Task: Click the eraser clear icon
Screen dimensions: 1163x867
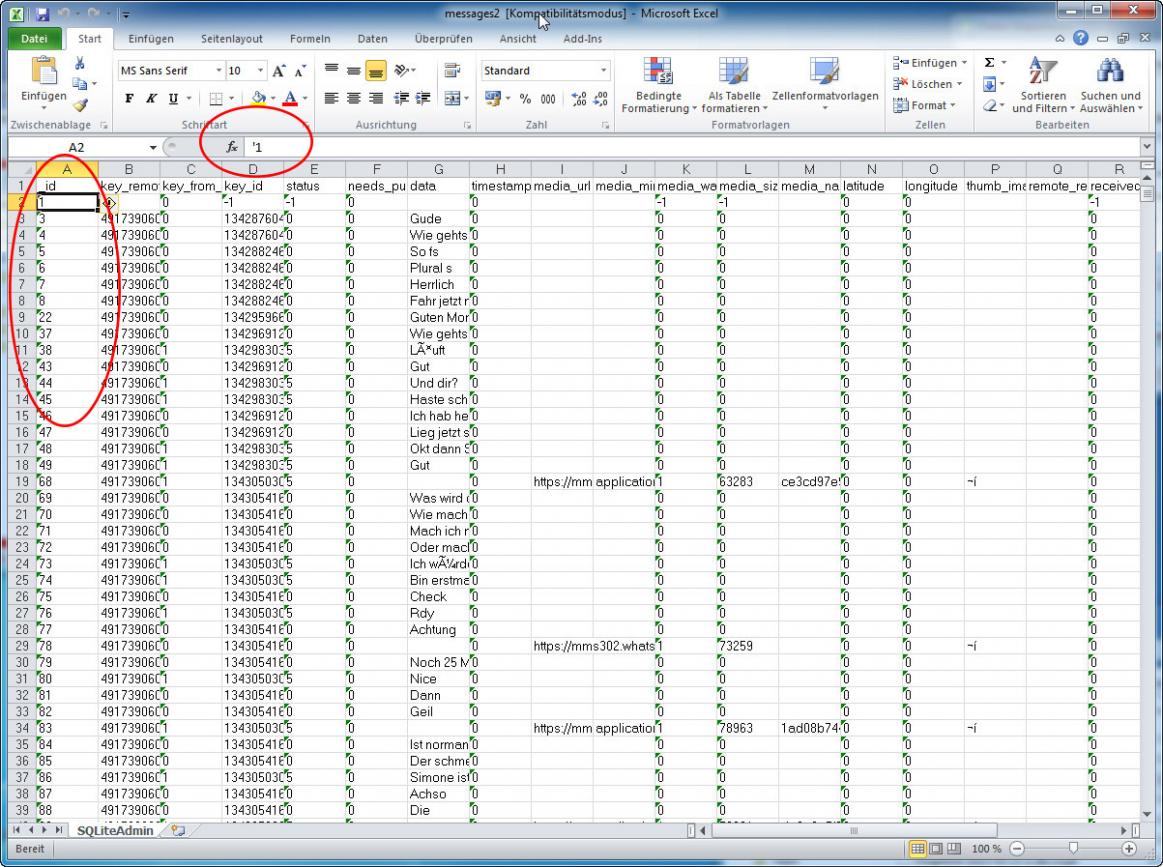Action: (989, 106)
